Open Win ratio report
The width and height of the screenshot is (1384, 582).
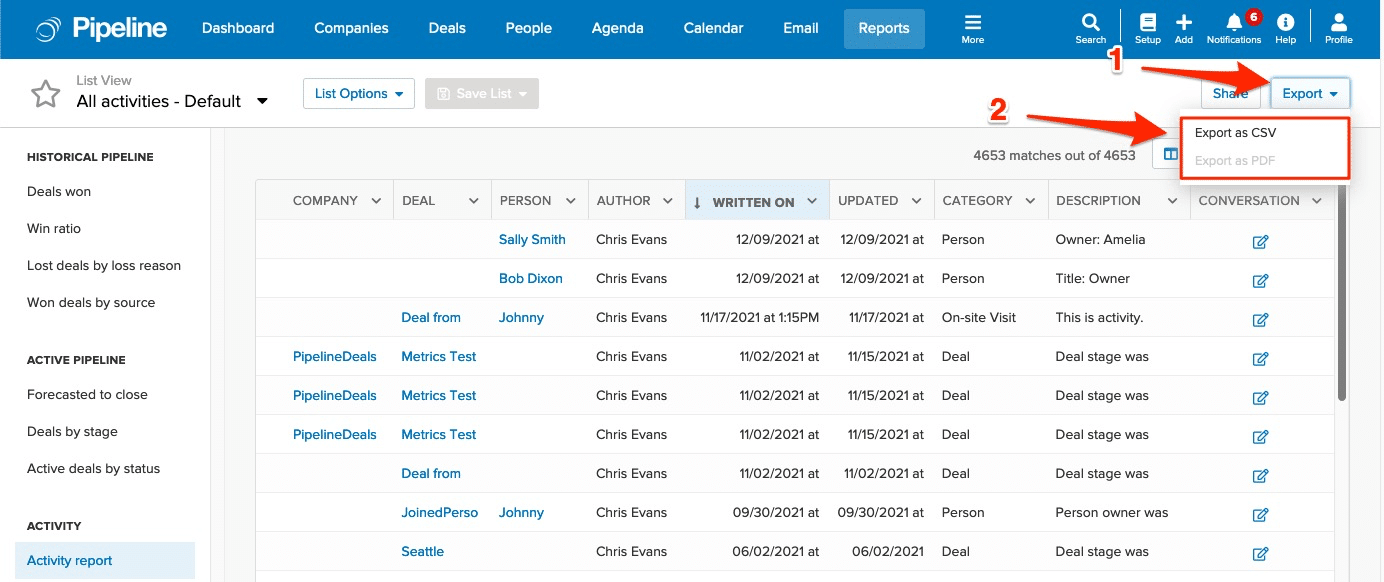click(x=54, y=229)
